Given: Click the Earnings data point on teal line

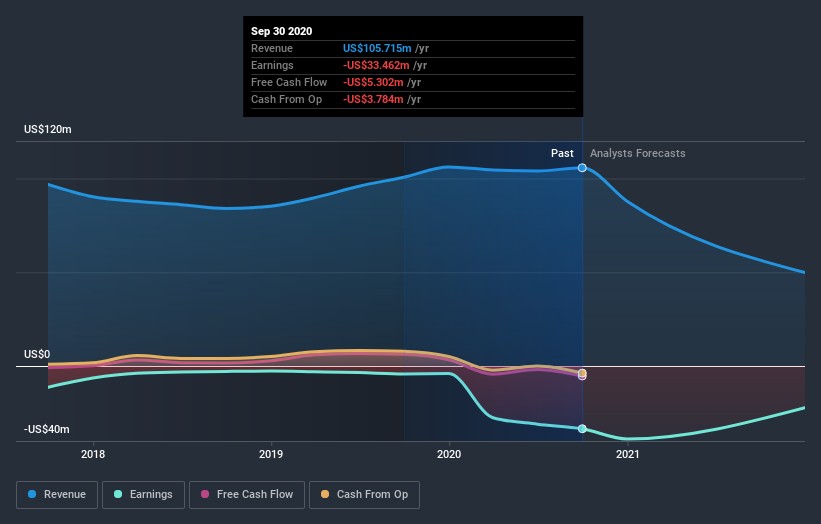Looking at the screenshot, I should (582, 429).
